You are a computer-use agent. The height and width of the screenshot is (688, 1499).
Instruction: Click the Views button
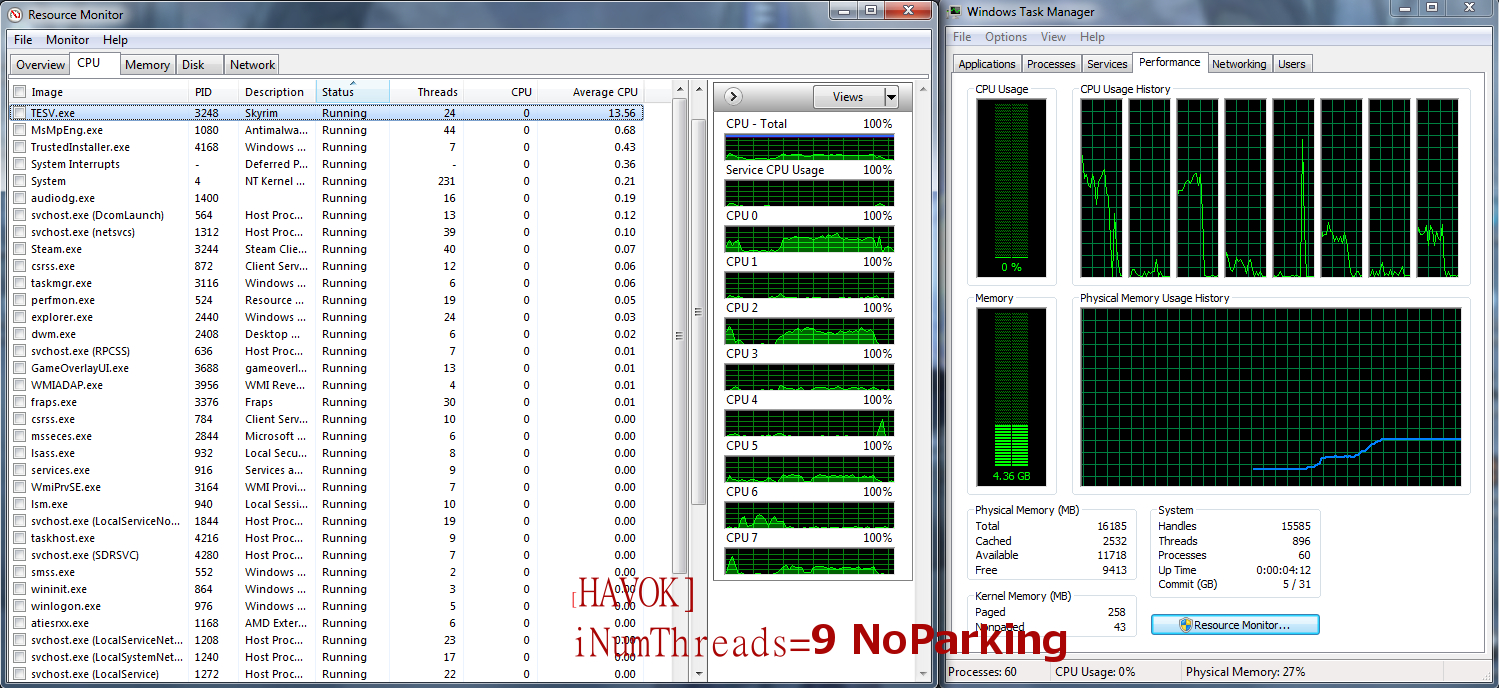click(848, 97)
